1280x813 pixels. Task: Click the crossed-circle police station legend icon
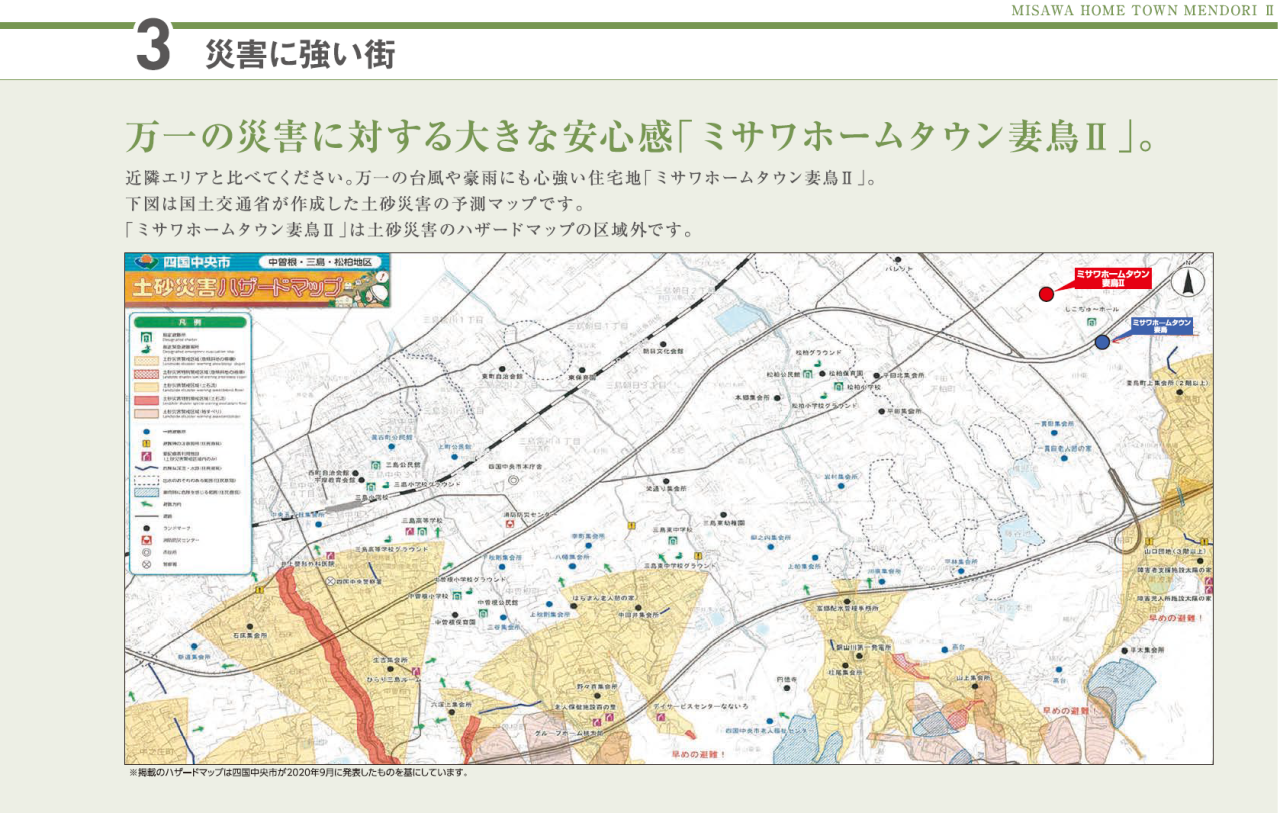coord(147,565)
